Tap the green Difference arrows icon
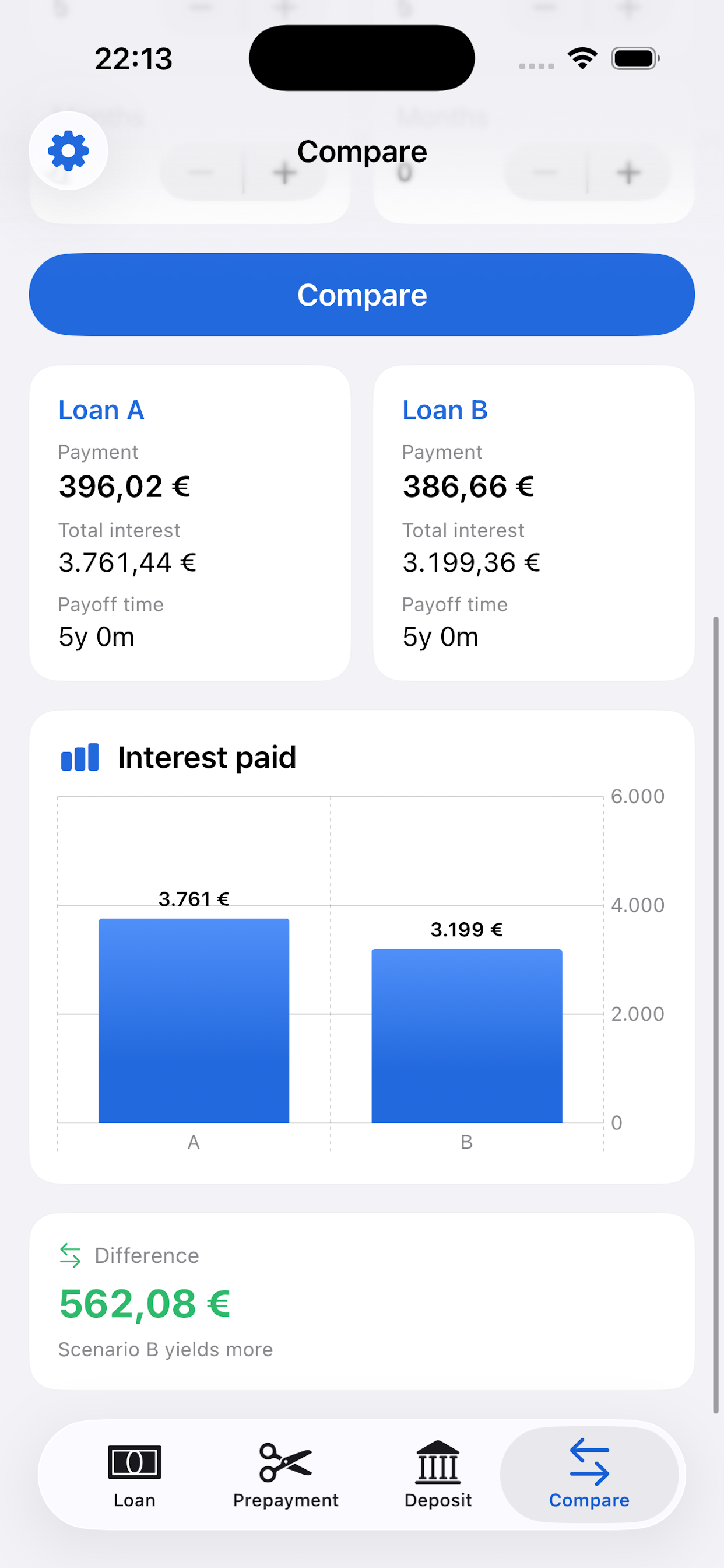The width and height of the screenshot is (724, 1568). tap(71, 1255)
